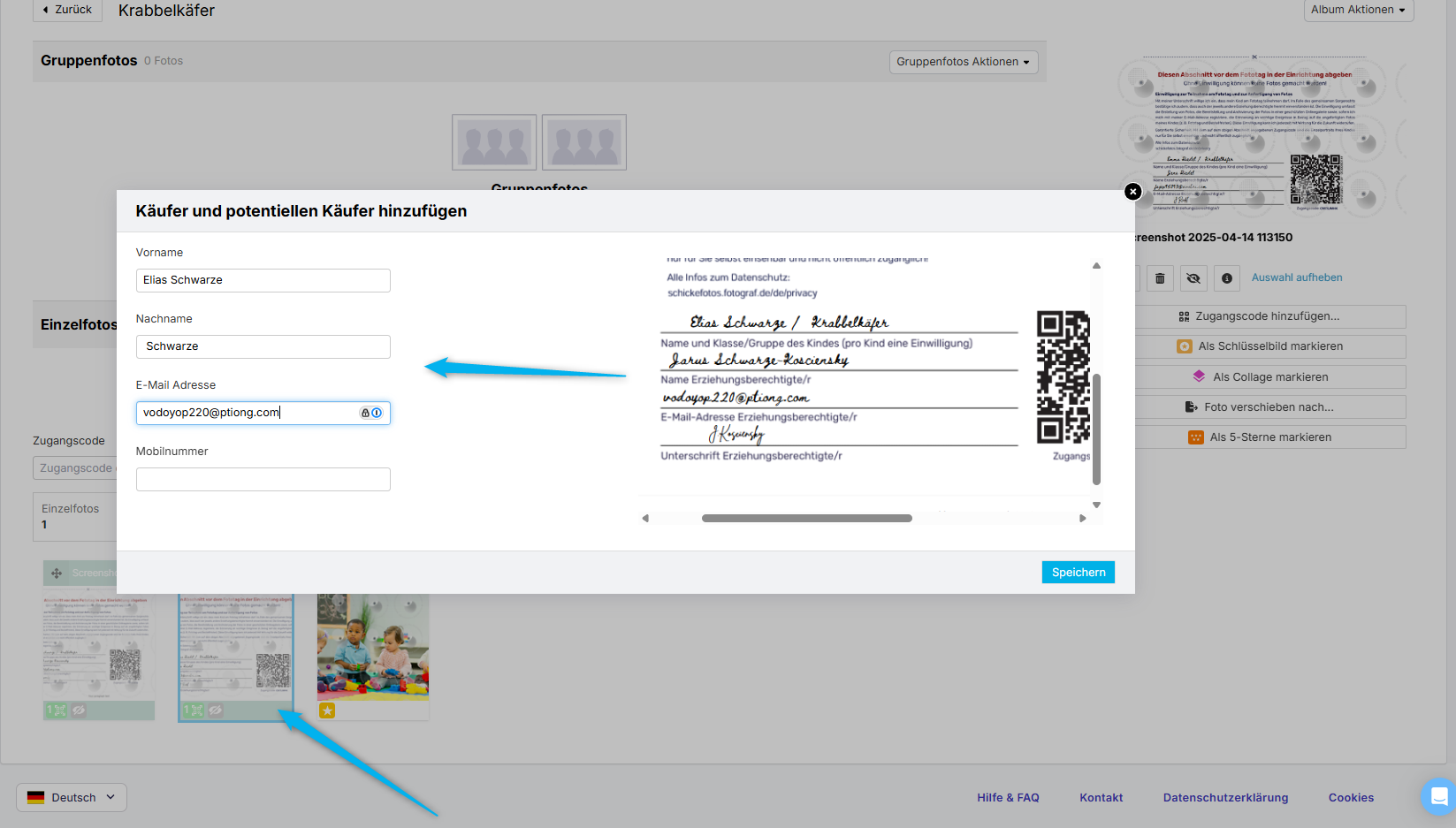Click the trash delete icon
The width and height of the screenshot is (1456, 828).
1160,278
